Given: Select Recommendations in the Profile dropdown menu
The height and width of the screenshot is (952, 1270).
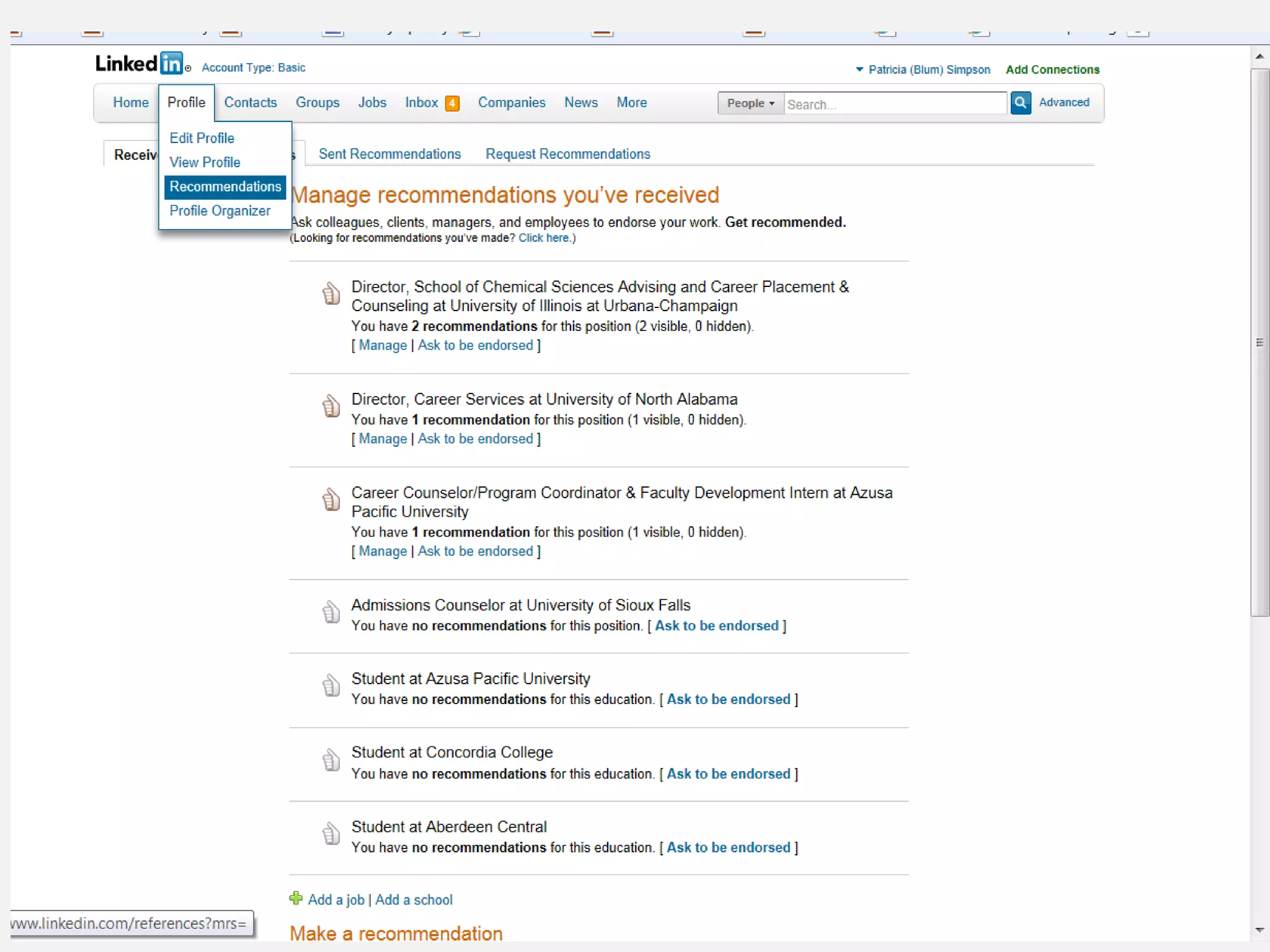Looking at the screenshot, I should click(x=225, y=187).
